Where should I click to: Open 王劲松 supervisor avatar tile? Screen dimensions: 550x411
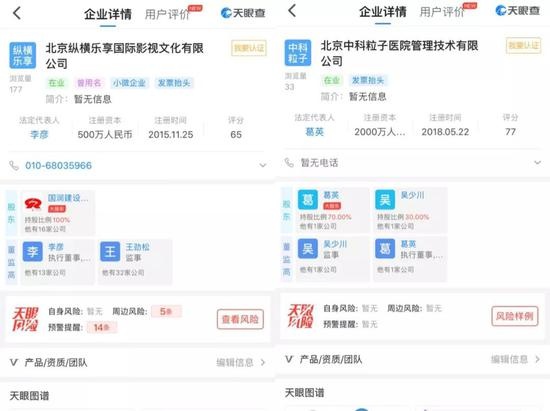110,251
